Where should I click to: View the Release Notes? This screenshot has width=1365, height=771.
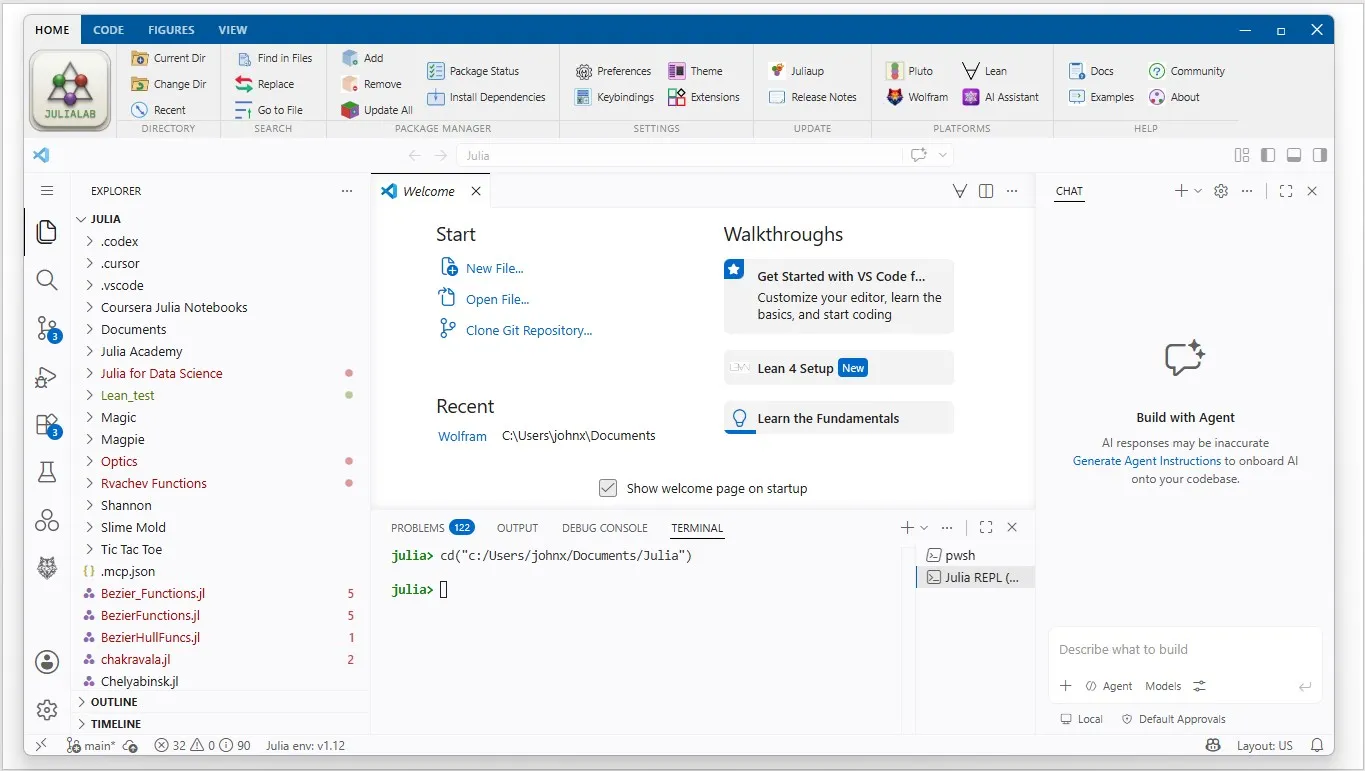coord(813,97)
